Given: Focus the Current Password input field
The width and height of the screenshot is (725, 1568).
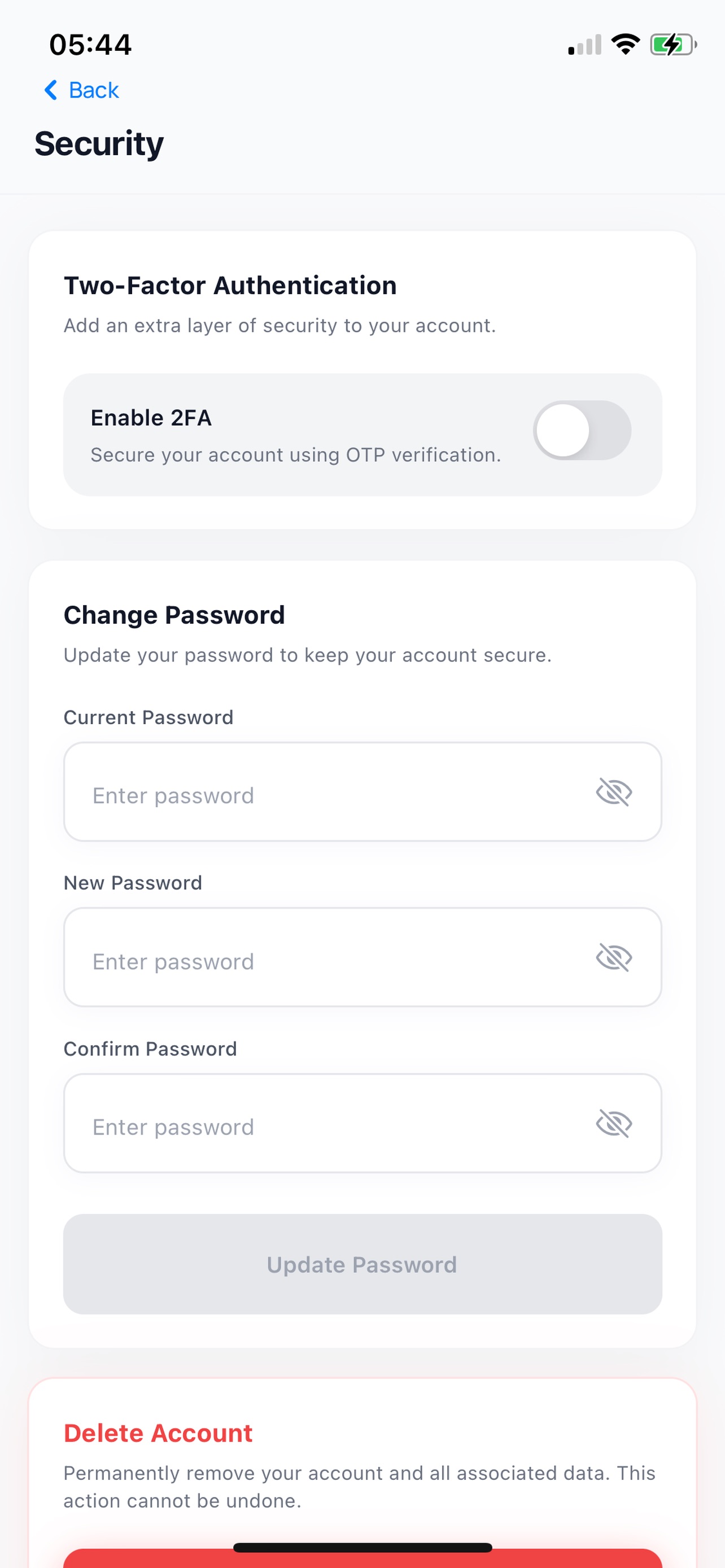Looking at the screenshot, I should pos(362,792).
